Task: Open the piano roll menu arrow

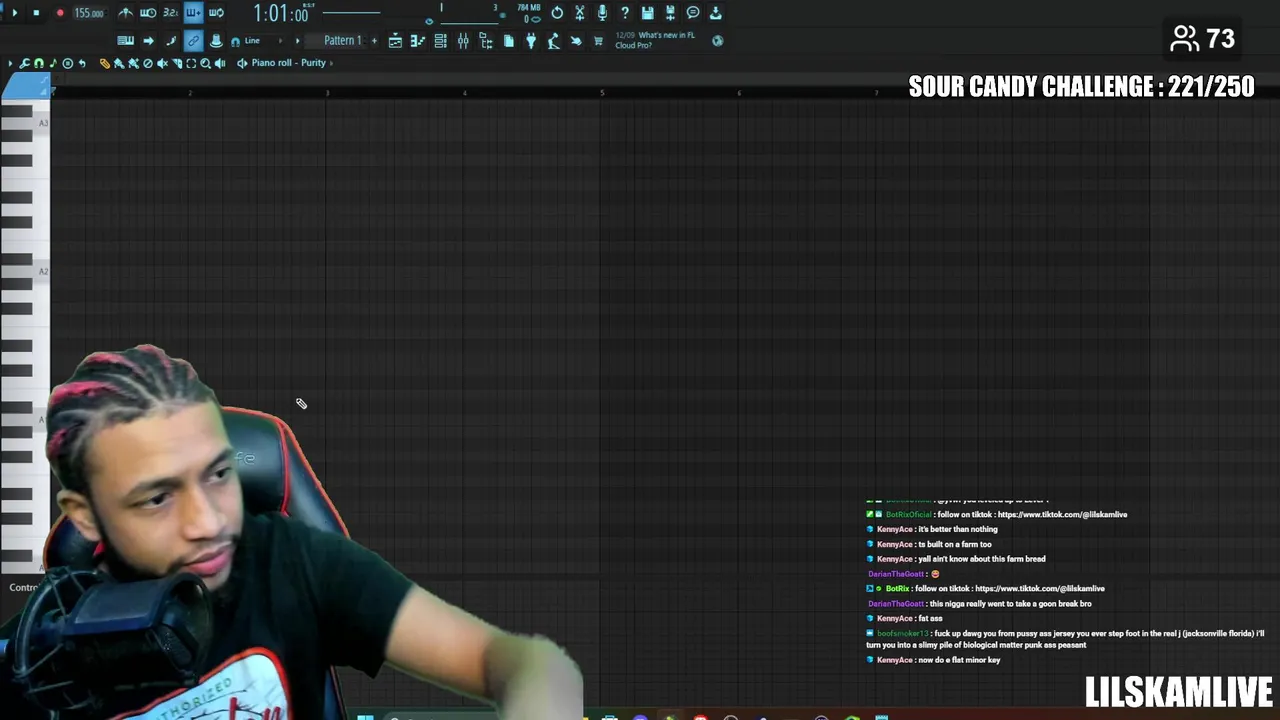Action: (10, 63)
